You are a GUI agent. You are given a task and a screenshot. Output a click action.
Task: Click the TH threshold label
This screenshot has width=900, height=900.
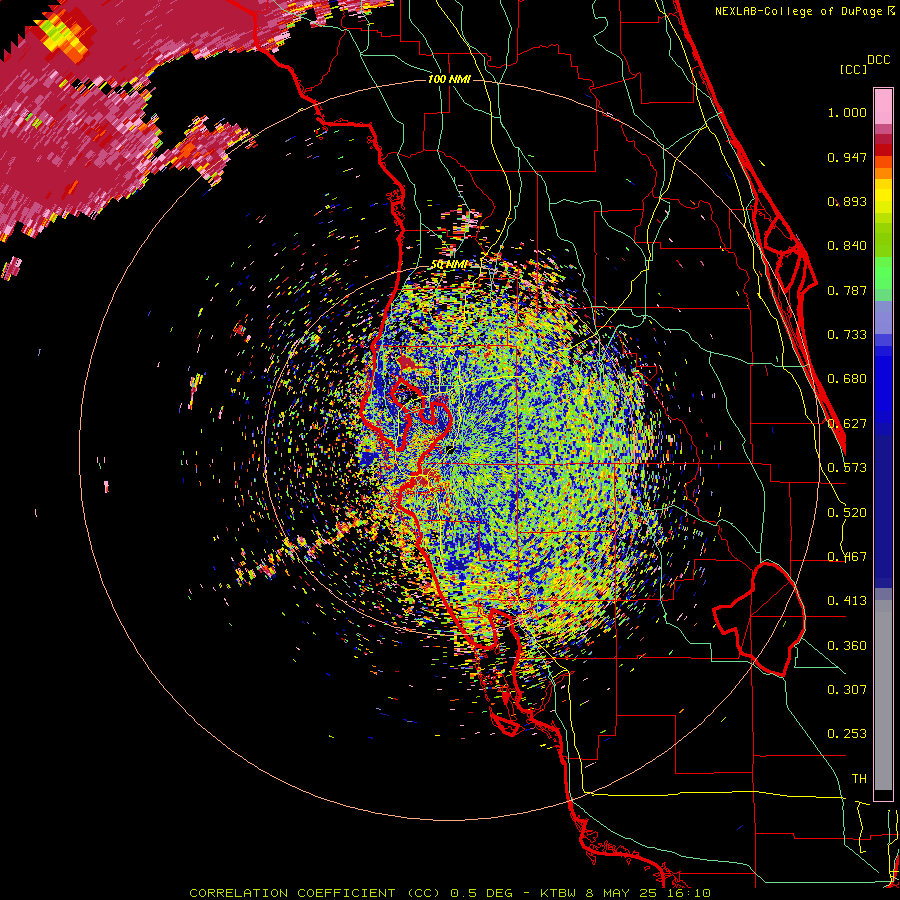pyautogui.click(x=859, y=779)
